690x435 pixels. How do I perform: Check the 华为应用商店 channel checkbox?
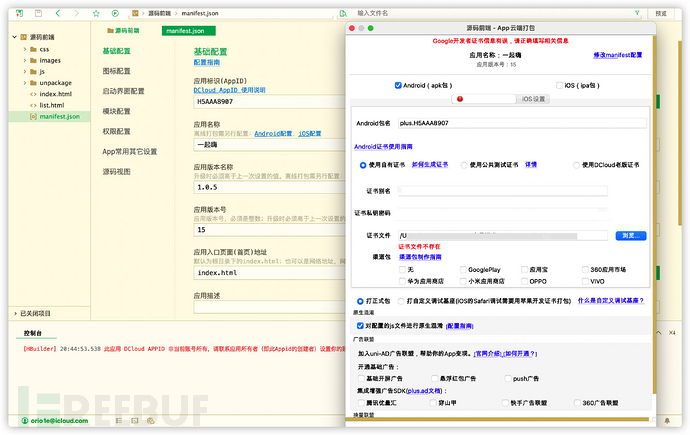(x=402, y=281)
